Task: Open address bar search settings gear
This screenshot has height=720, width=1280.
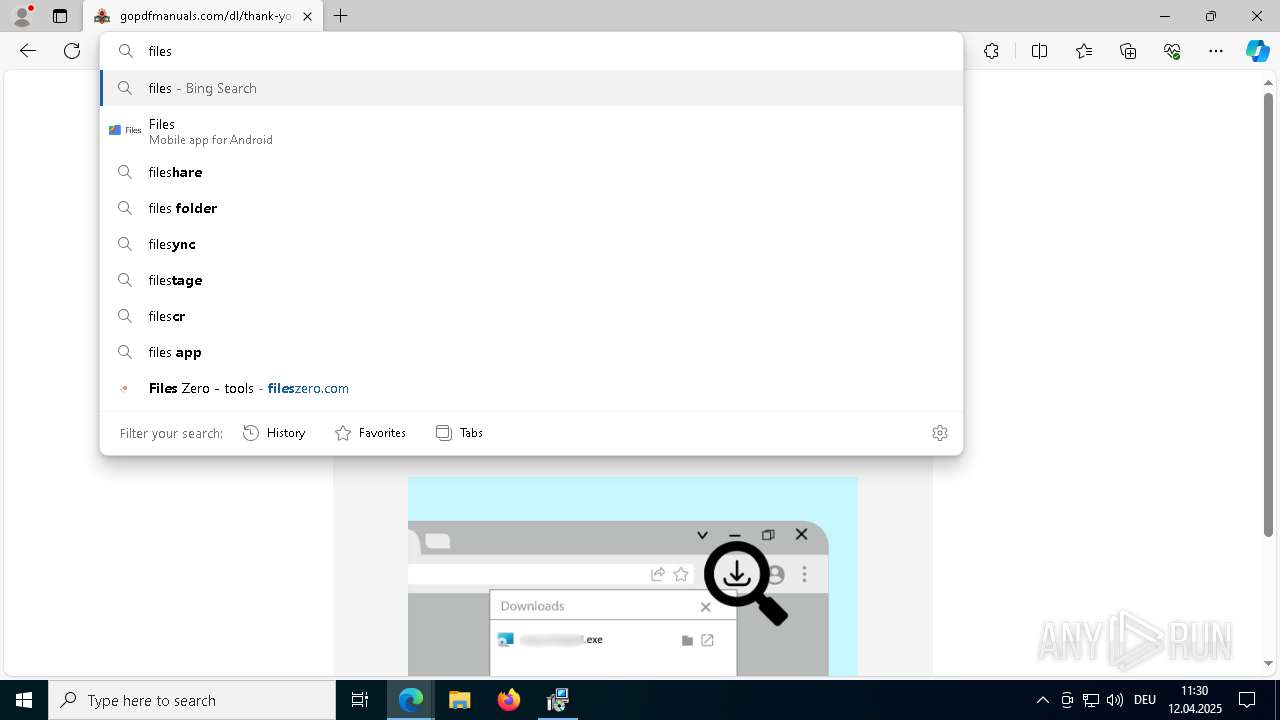Action: (x=940, y=433)
